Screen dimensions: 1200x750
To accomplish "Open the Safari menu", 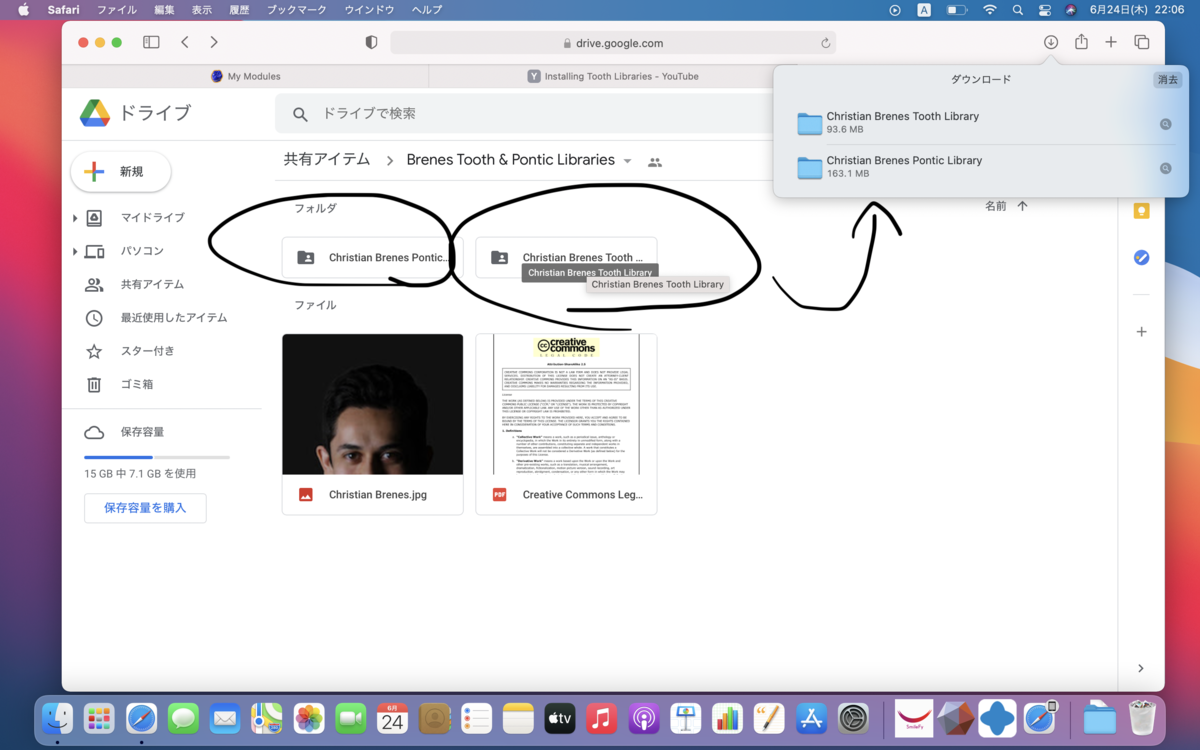I will click(x=63, y=10).
